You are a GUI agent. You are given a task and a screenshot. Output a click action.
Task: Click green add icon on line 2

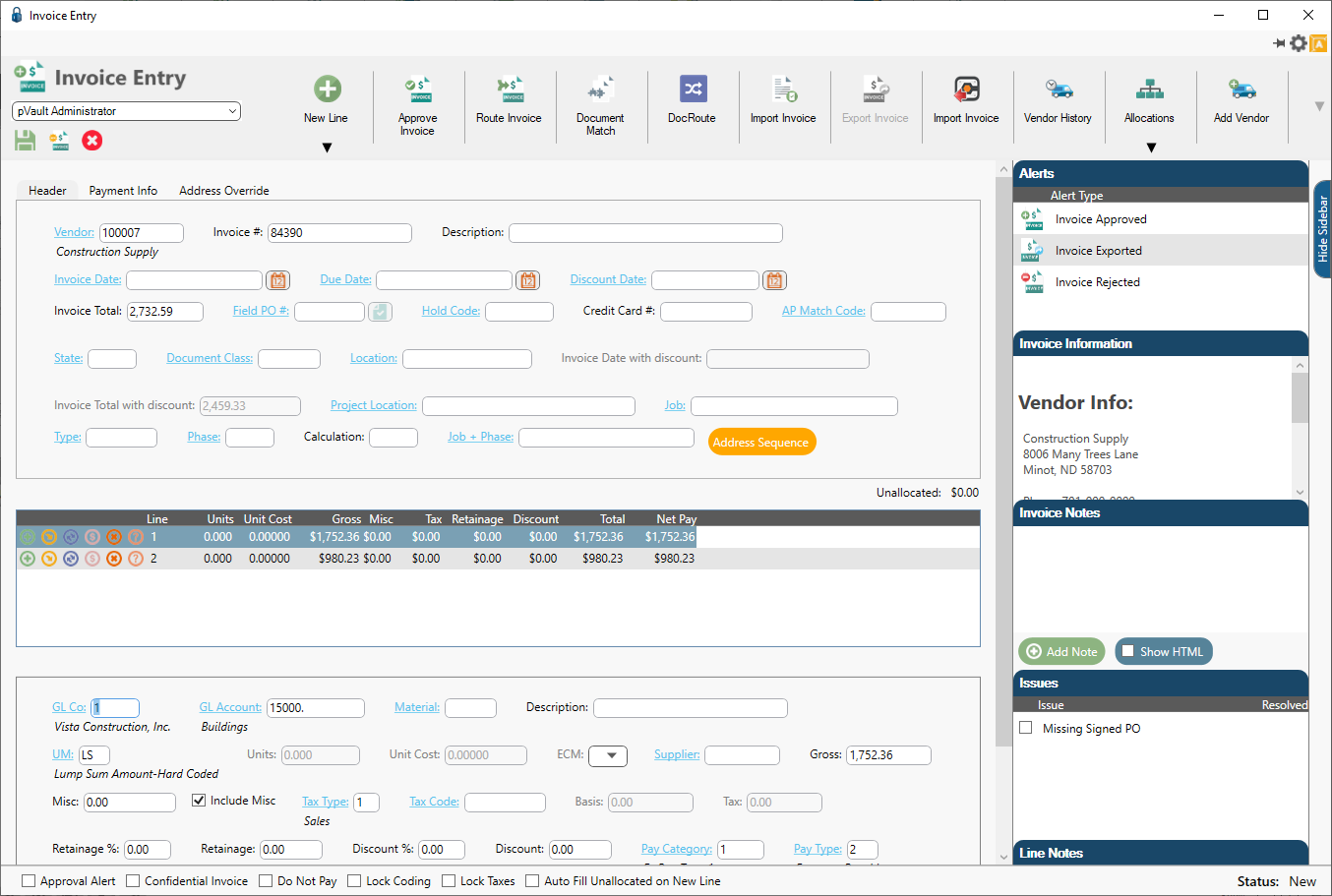28,559
